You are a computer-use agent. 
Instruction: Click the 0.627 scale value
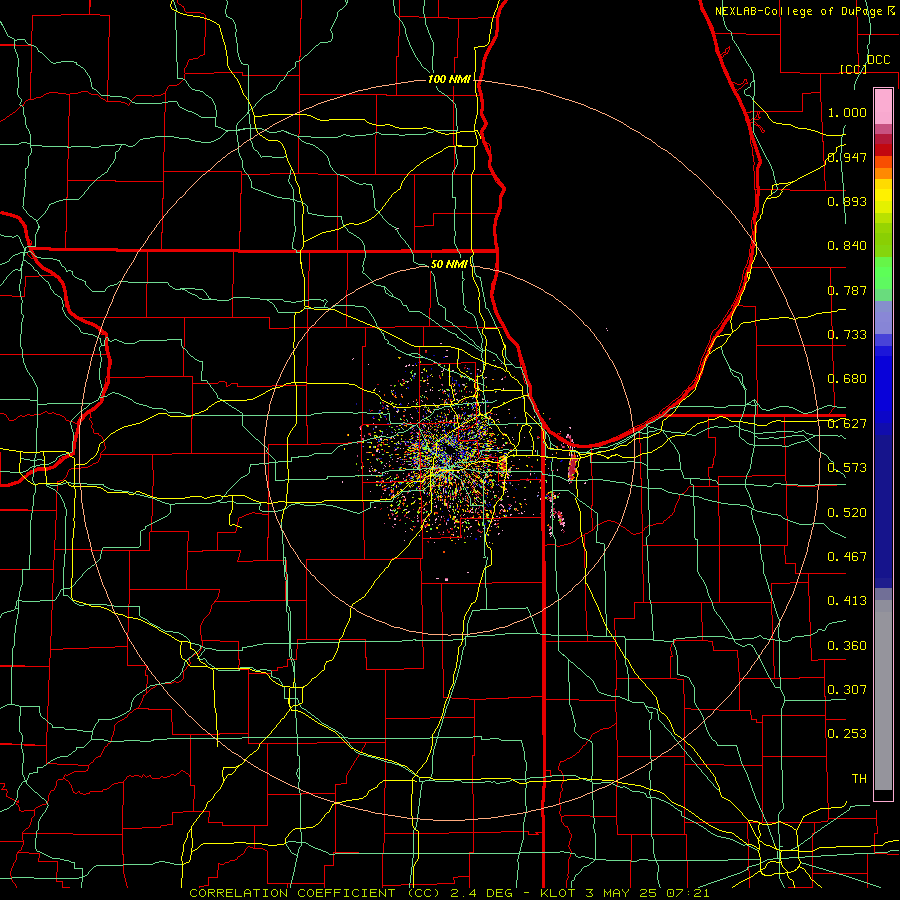click(x=847, y=424)
